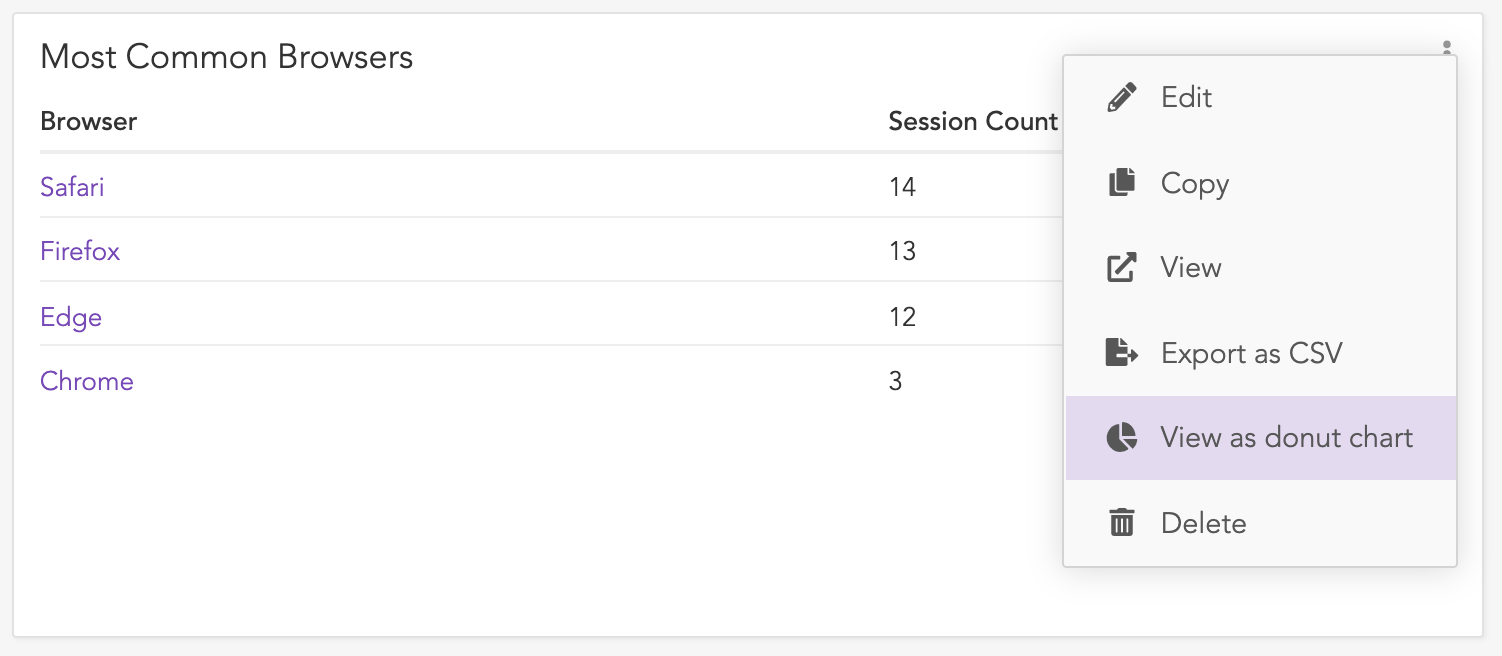Click the Most Common Browsers title
Viewport: 1502px width, 656px height.
pyautogui.click(x=227, y=57)
